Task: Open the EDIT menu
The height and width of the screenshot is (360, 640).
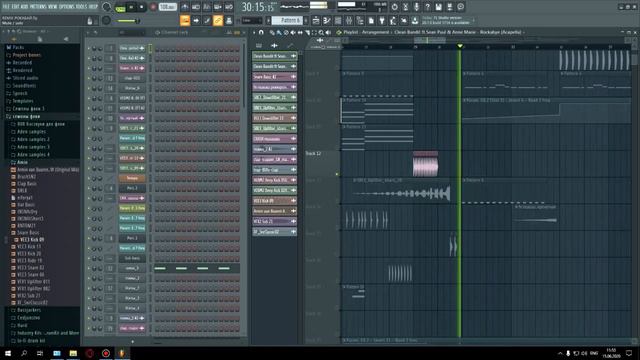Action: pos(15,7)
